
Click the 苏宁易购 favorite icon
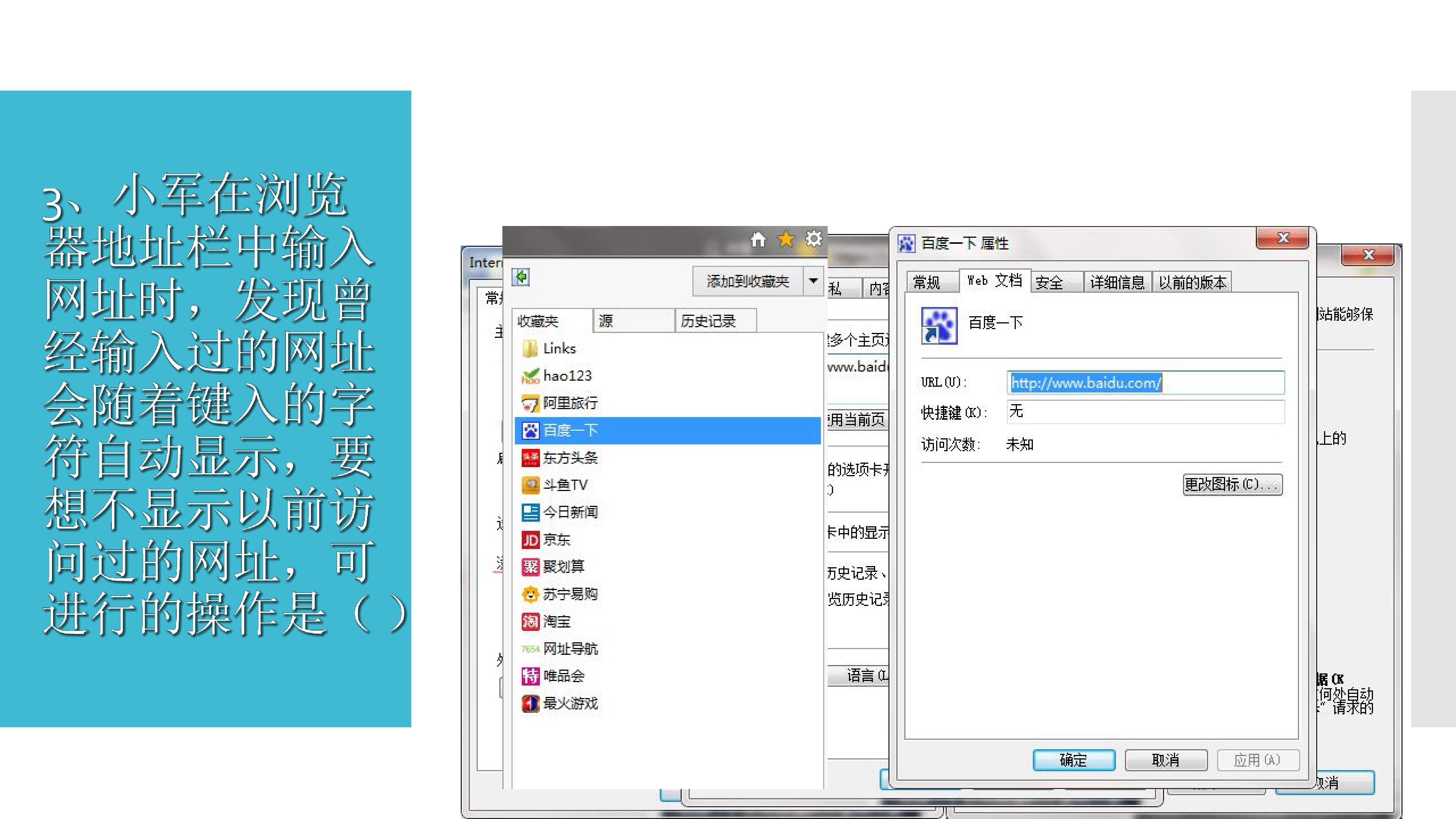[530, 594]
